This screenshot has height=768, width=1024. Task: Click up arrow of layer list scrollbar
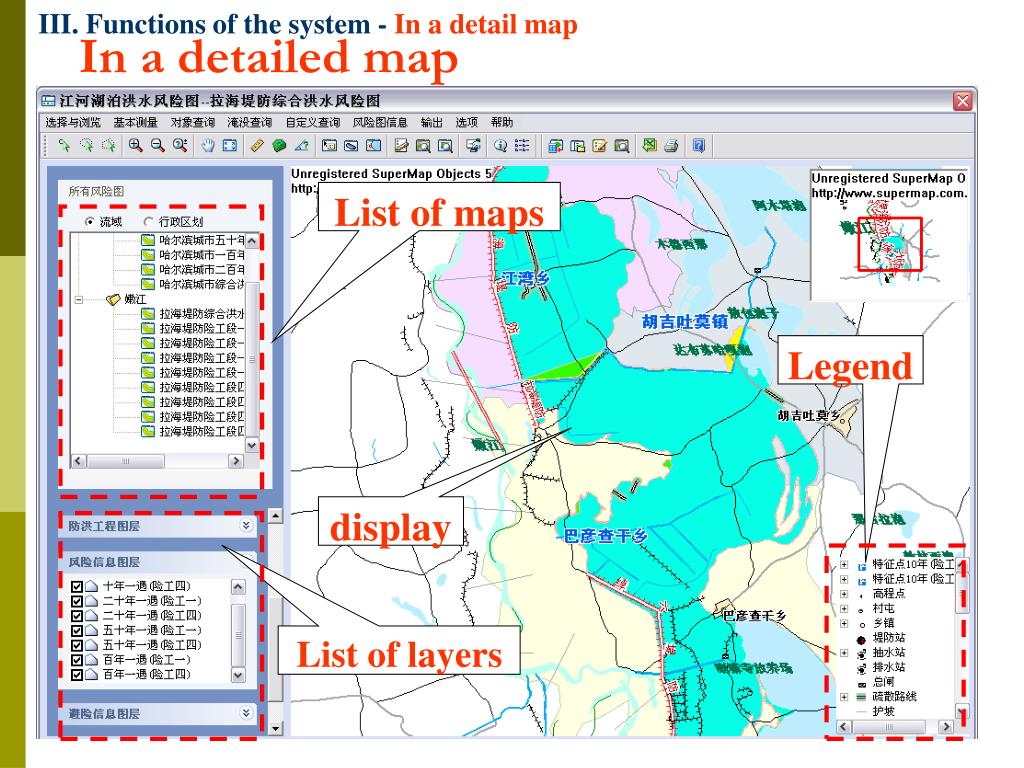click(x=238, y=586)
